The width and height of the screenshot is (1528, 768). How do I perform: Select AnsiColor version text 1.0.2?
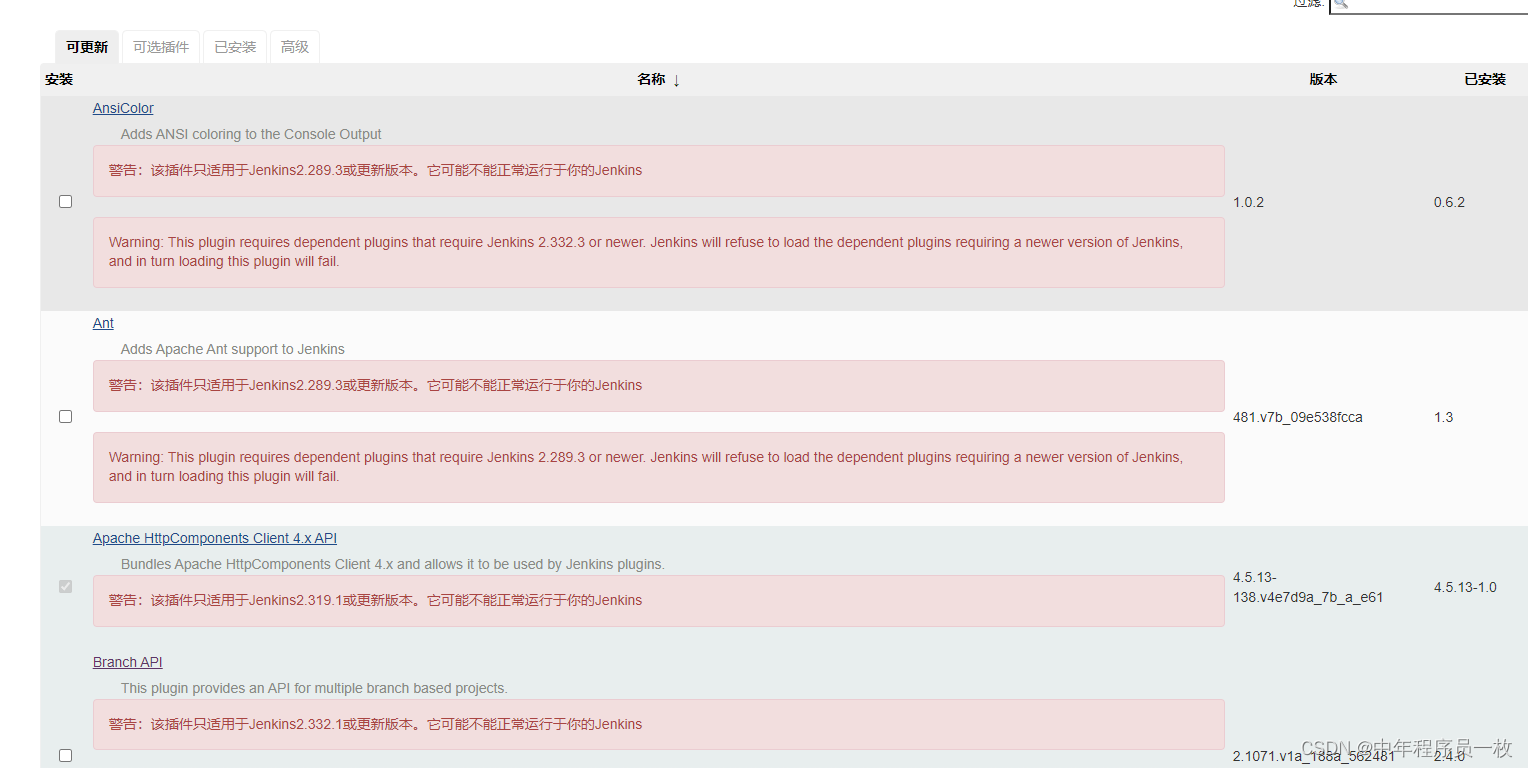pos(1248,202)
